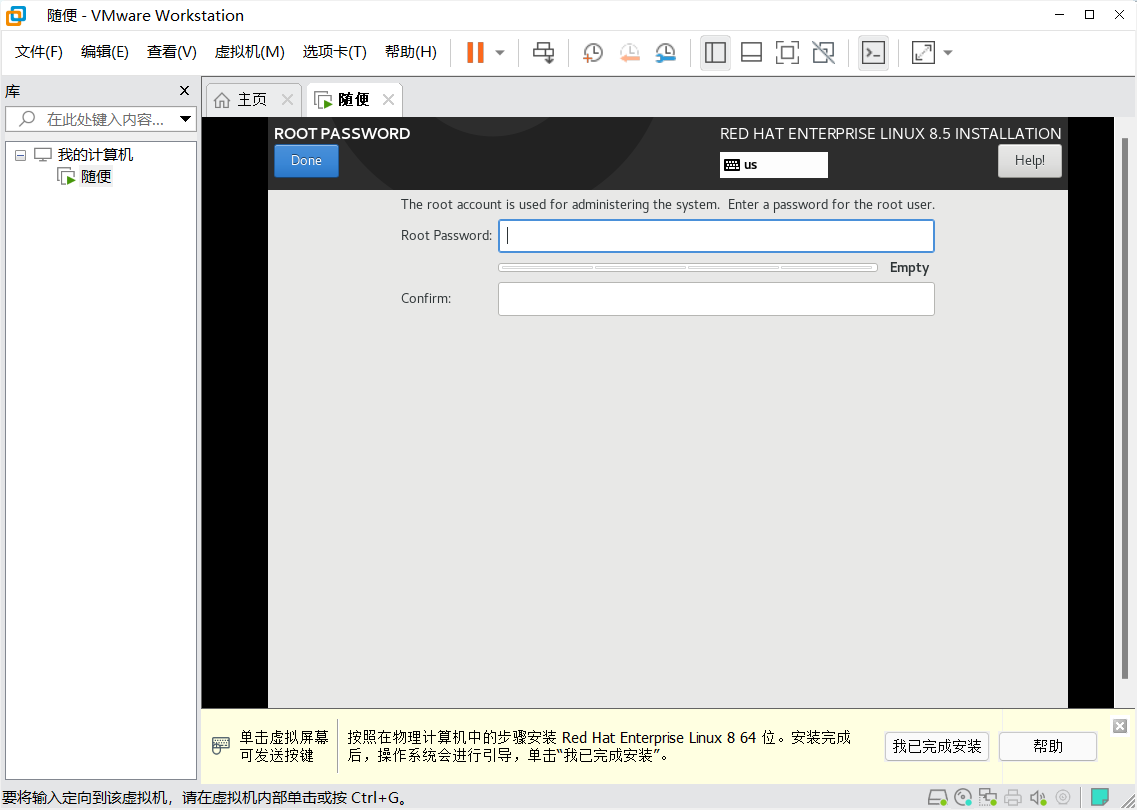1137x810 pixels.
Task: Toggle the library sidebar view icon
Action: pyautogui.click(x=715, y=52)
